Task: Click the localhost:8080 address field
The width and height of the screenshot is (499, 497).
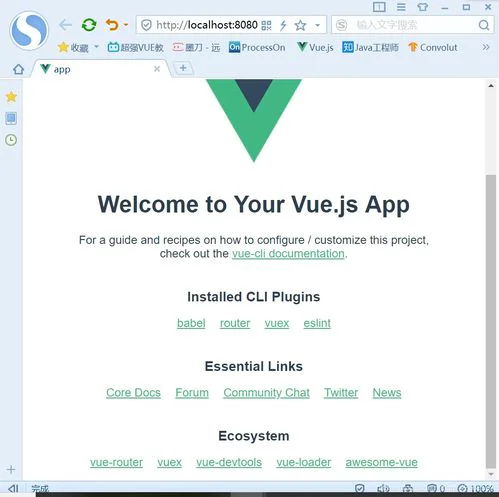Action: (x=207, y=25)
